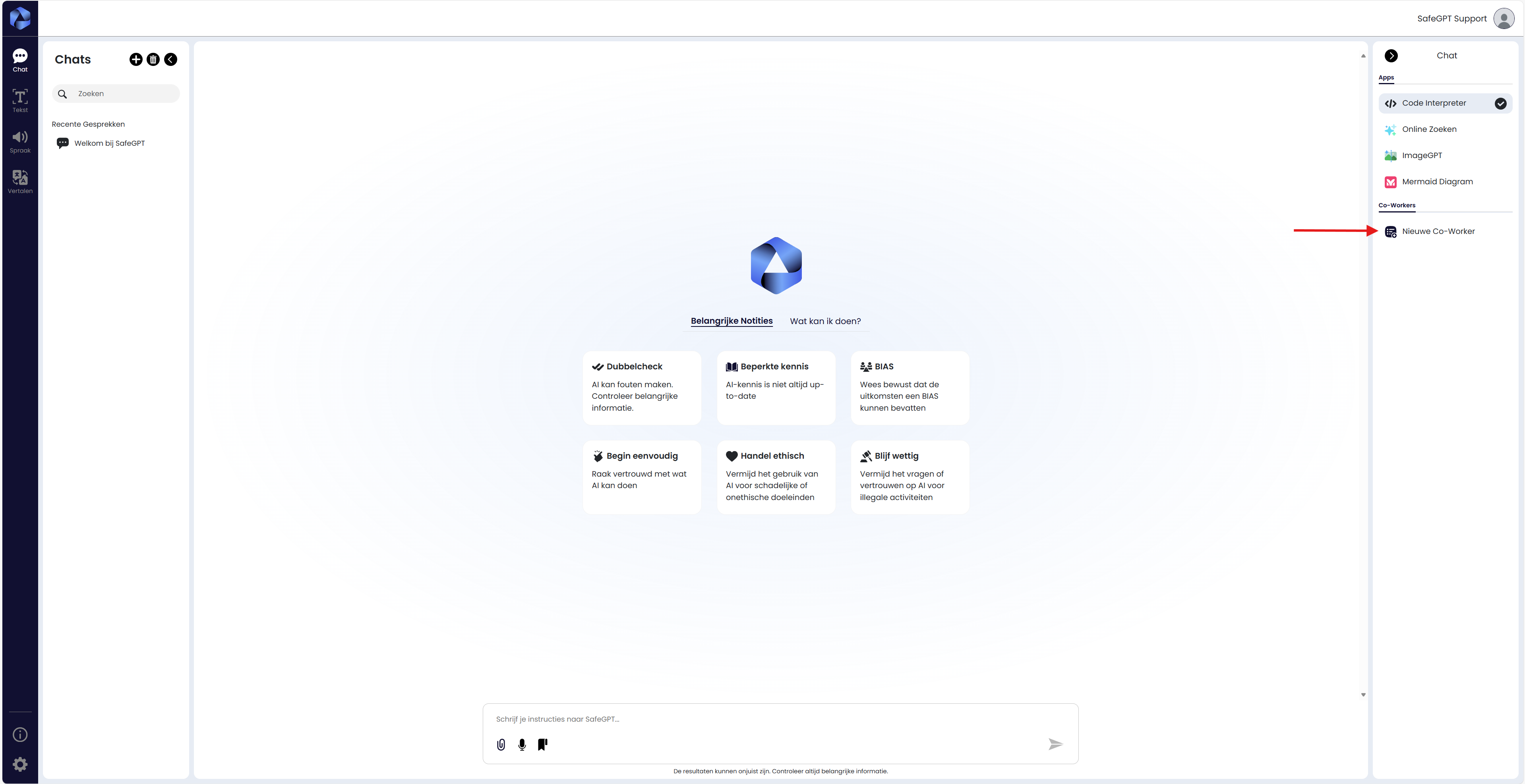The image size is (1525, 784).
Task: Open the SafeGPT Support profile menu
Action: tap(1504, 18)
